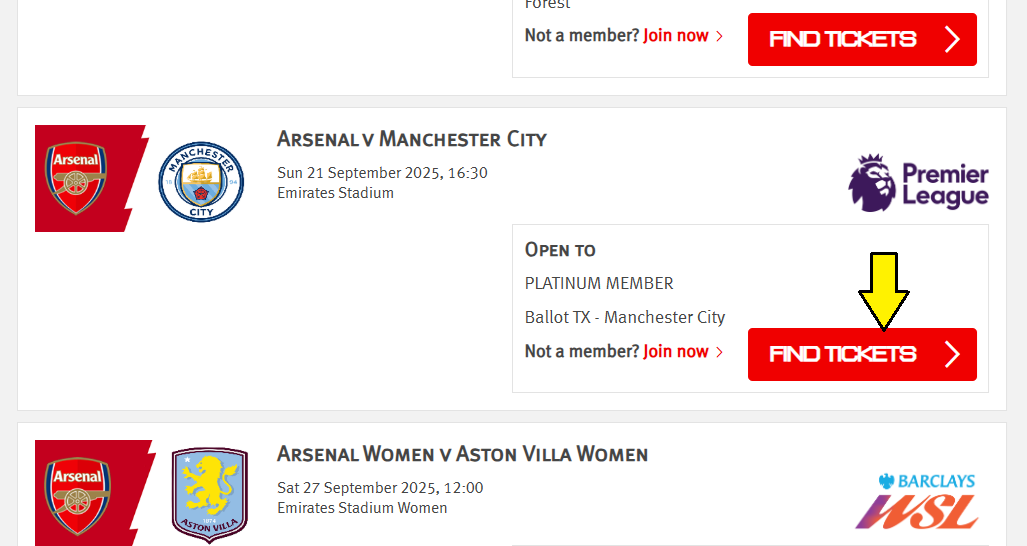The height and width of the screenshot is (546, 1027).
Task: Open the Arsenal Women v Aston Villa Women title
Action: pyautogui.click(x=462, y=454)
